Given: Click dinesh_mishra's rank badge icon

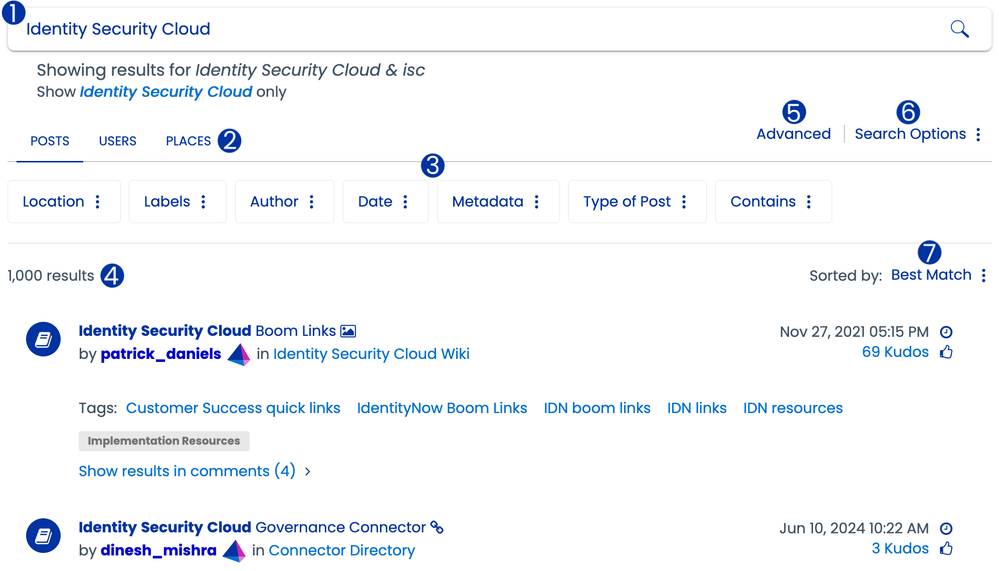Looking at the screenshot, I should click(x=234, y=551).
